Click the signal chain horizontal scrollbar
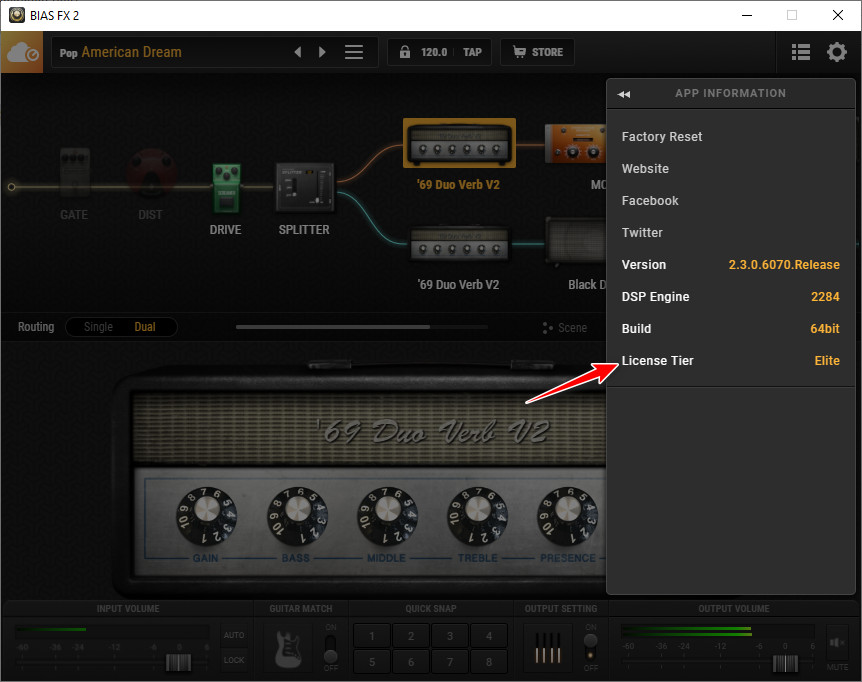The image size is (862, 682). click(333, 327)
